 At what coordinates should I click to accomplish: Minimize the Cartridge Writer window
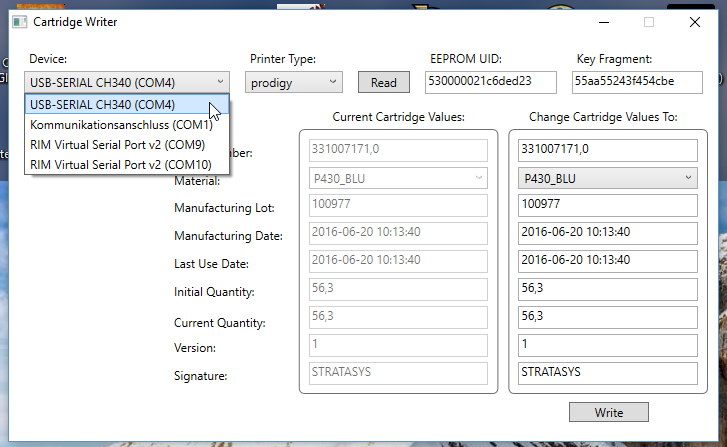(604, 22)
